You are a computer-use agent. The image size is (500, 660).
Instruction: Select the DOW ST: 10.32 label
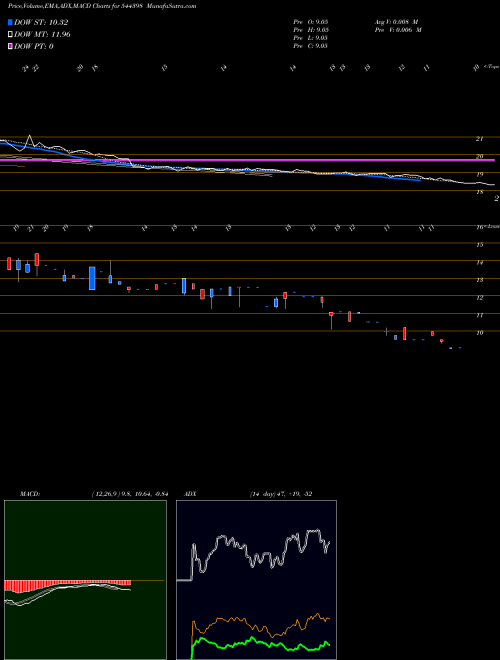coord(41,22)
